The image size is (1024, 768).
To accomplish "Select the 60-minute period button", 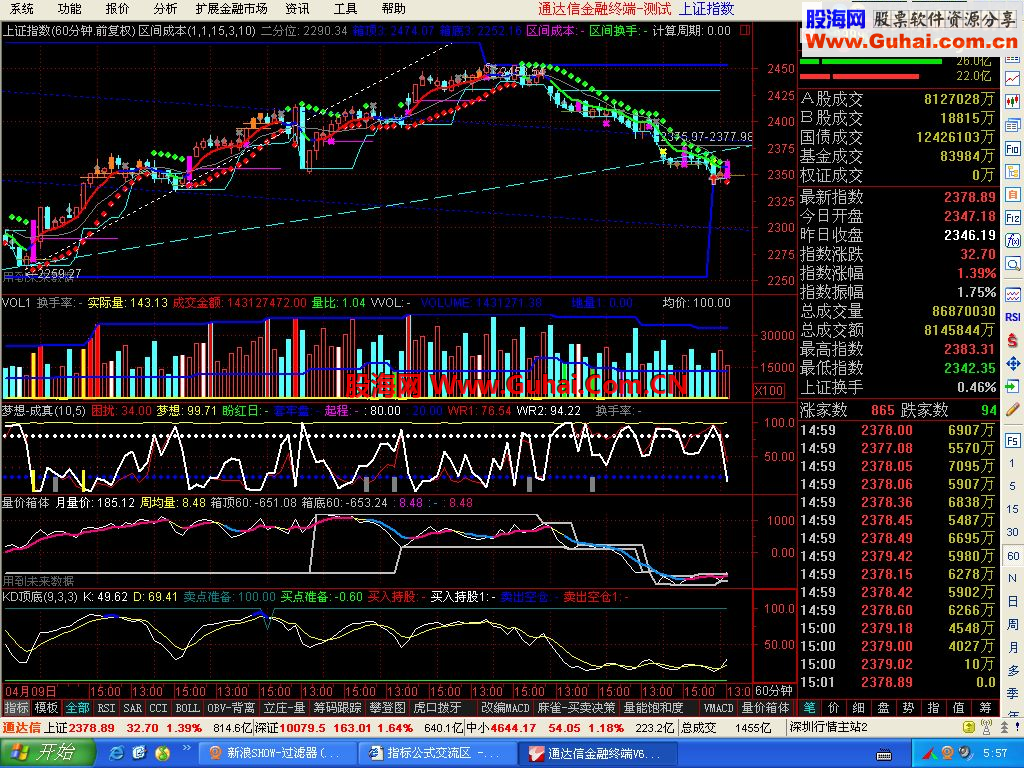I will point(1013,556).
